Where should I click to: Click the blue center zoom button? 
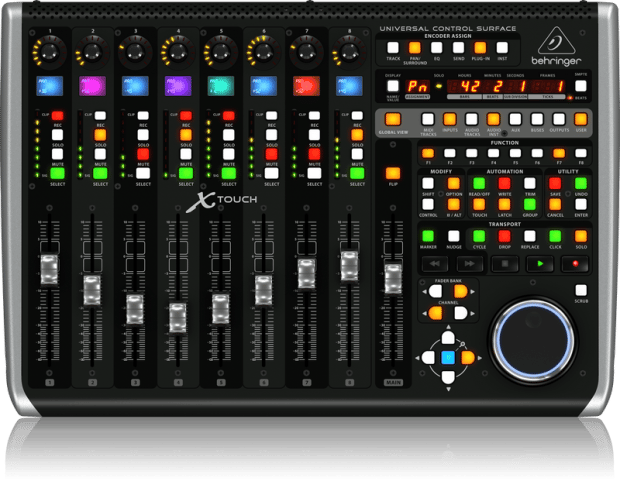point(448,356)
